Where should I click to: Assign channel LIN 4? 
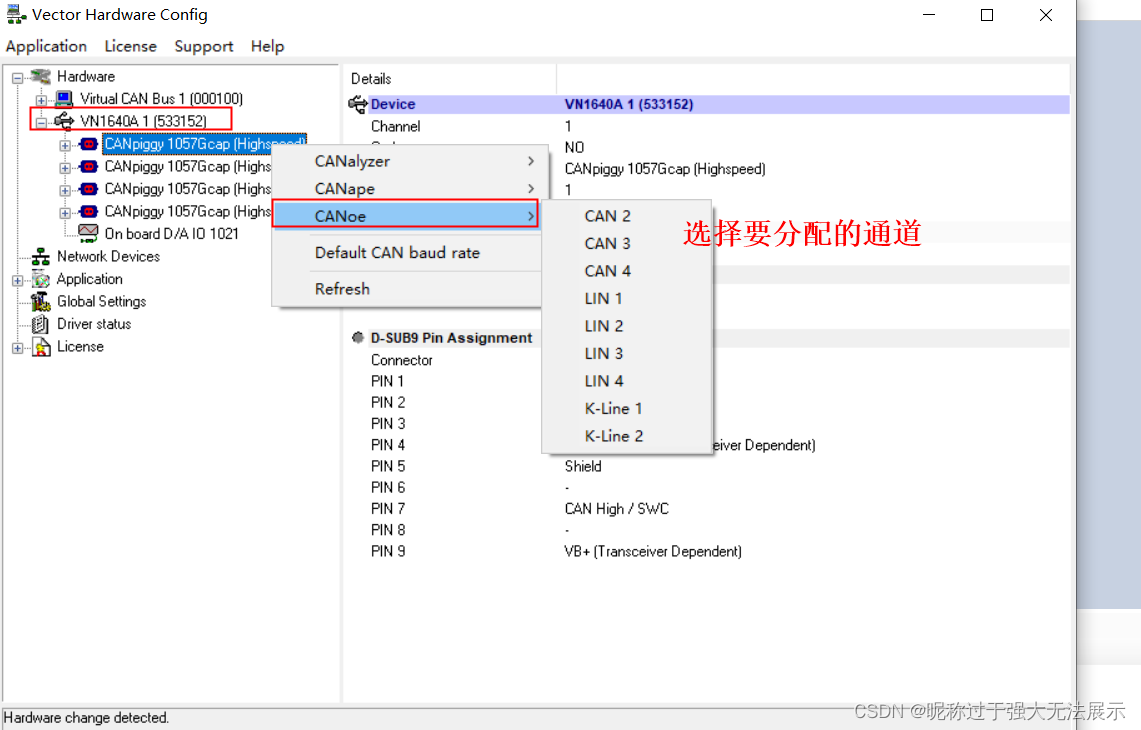tap(627, 381)
